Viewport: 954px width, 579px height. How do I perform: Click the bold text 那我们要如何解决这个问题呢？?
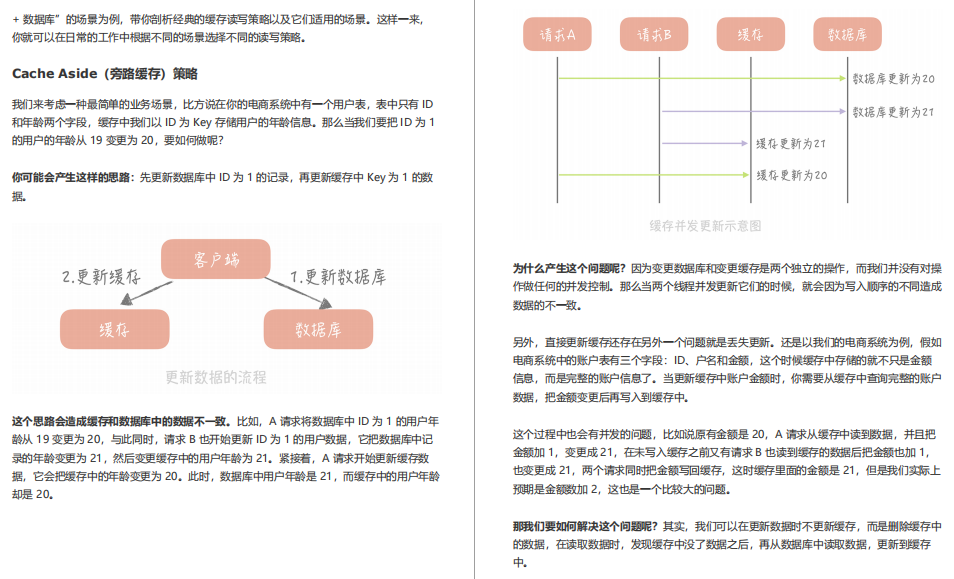coord(585,526)
